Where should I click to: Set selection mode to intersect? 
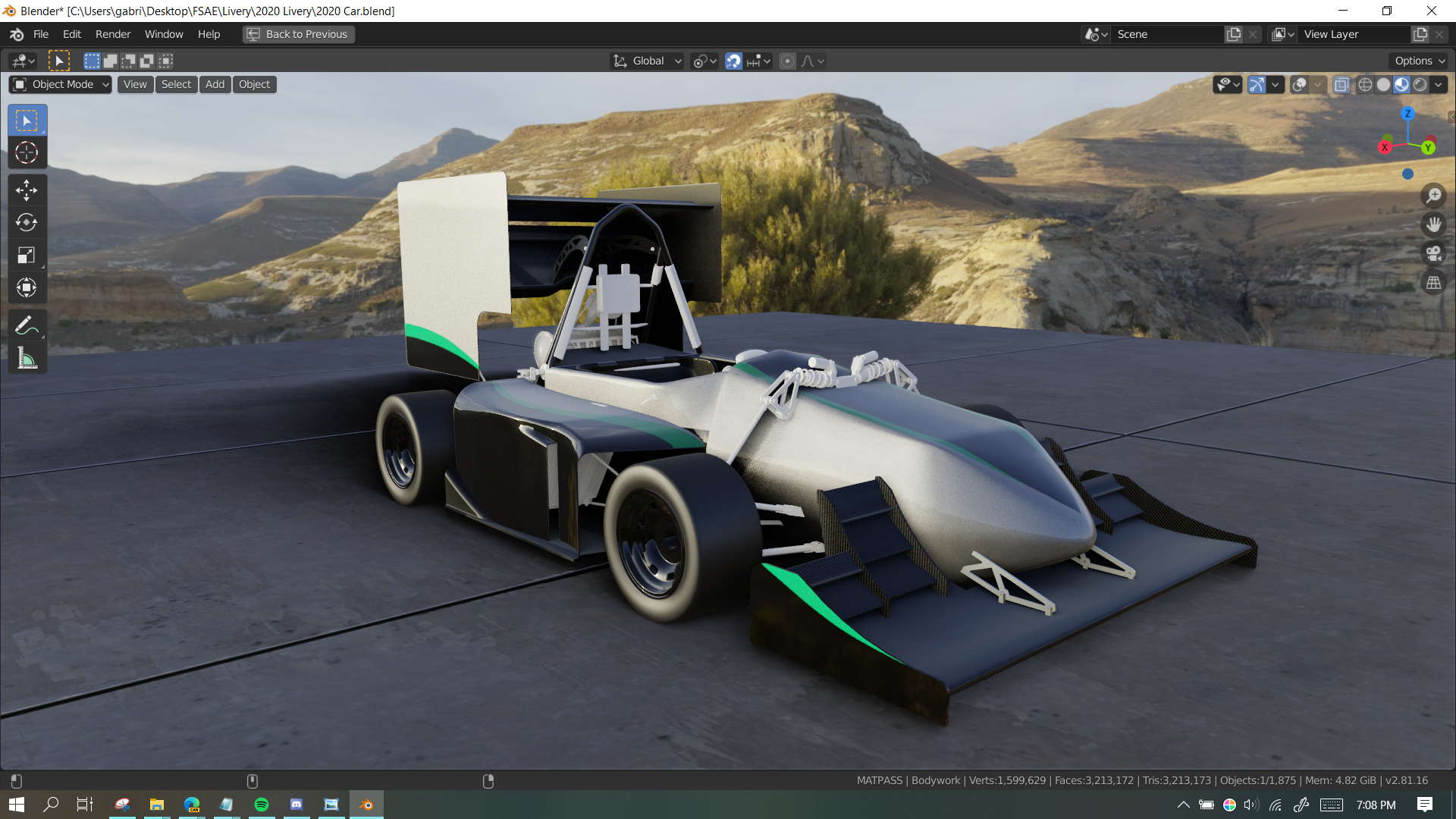click(165, 61)
